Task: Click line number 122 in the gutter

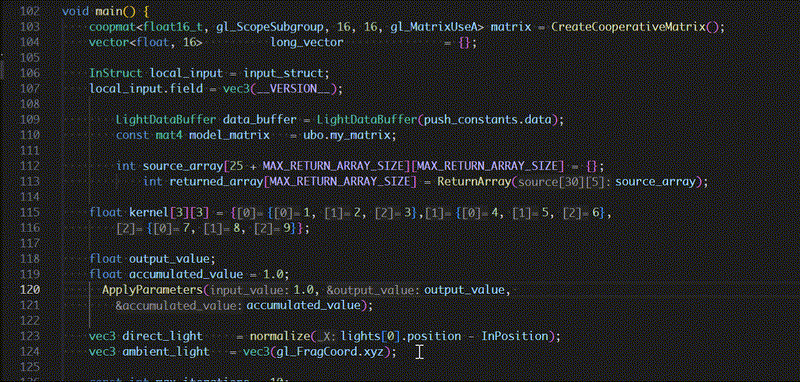Action: pos(30,321)
